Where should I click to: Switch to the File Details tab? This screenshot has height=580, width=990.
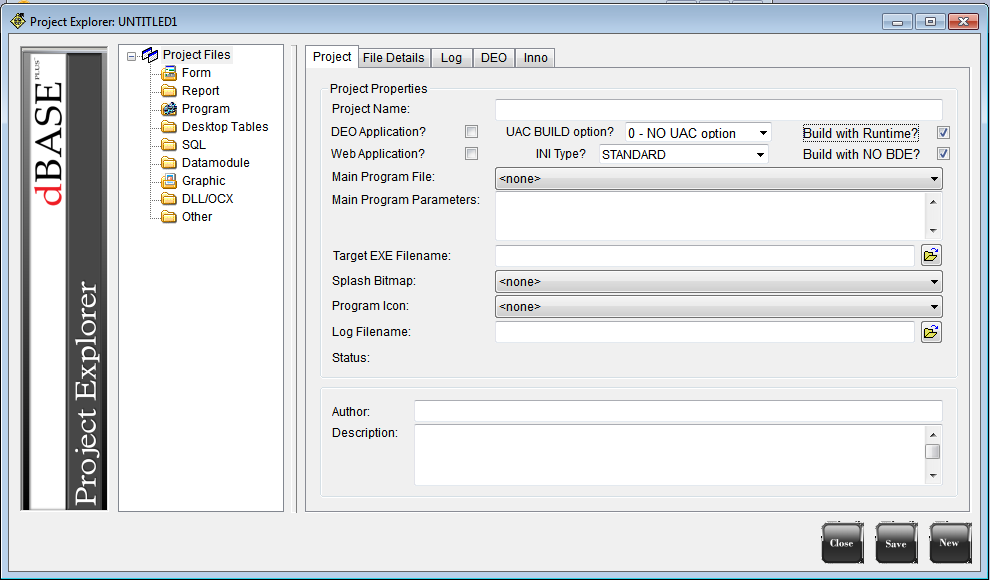pos(393,57)
